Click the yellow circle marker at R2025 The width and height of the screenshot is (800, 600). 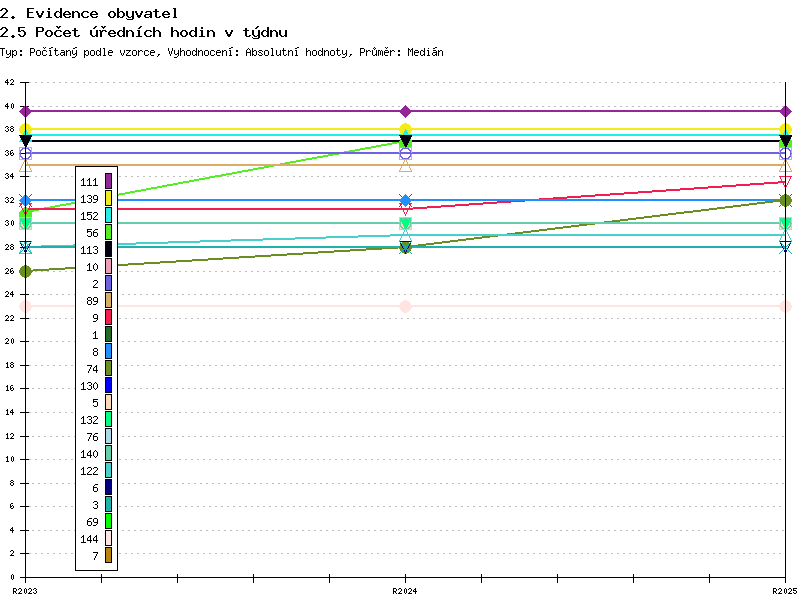(x=785, y=130)
